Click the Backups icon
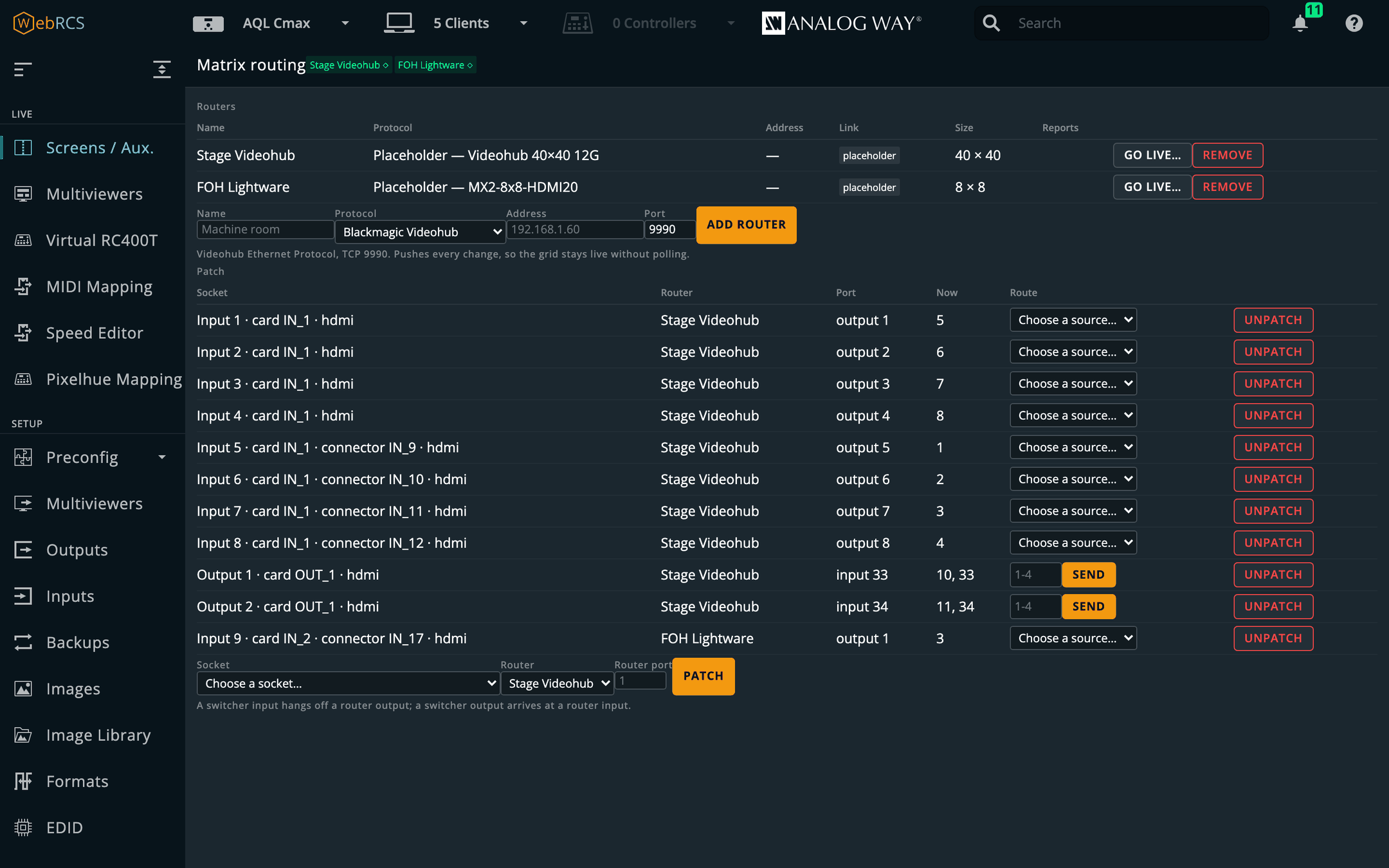The width and height of the screenshot is (1389, 868). tap(23, 642)
